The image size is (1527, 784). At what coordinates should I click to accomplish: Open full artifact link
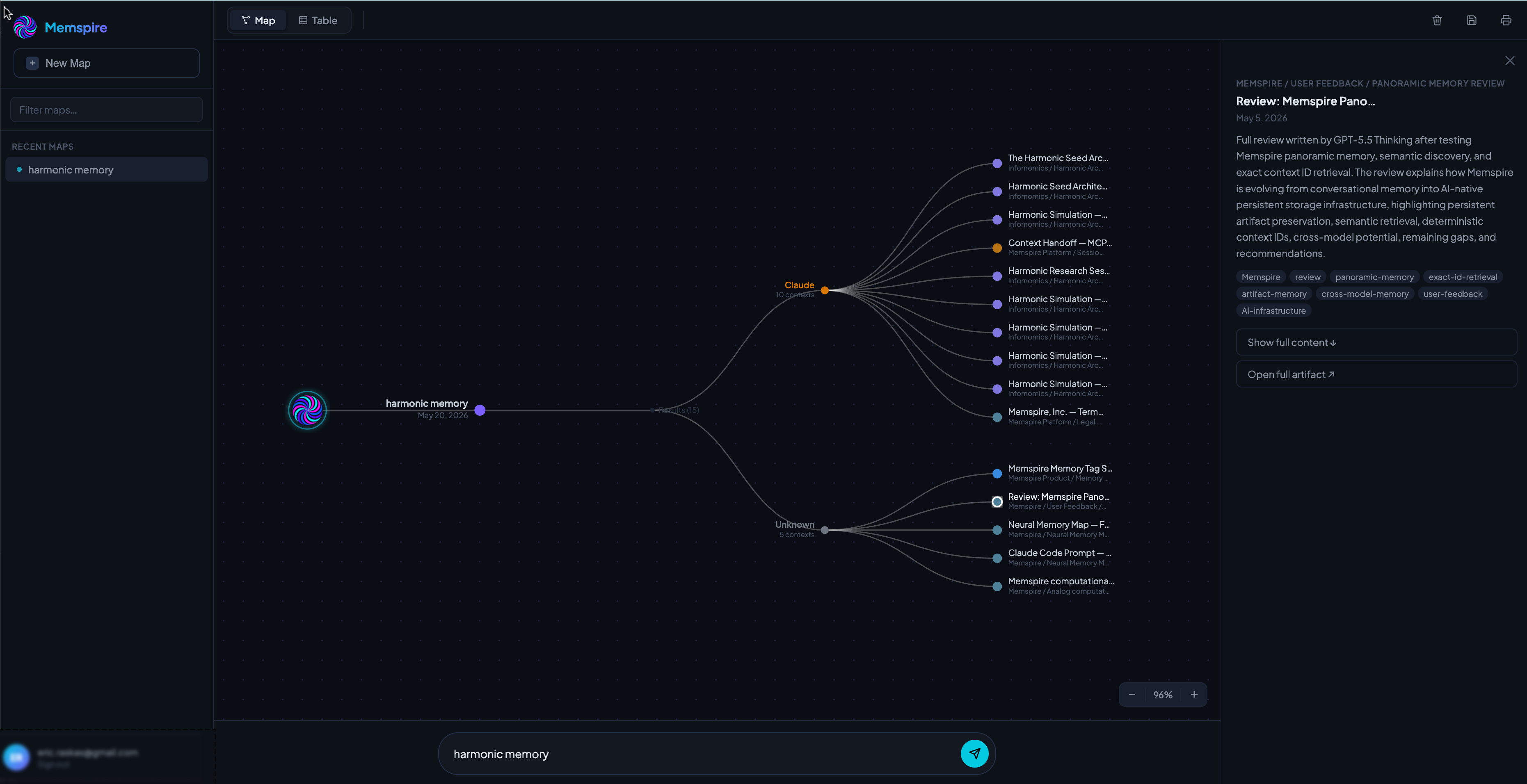tap(1376, 374)
